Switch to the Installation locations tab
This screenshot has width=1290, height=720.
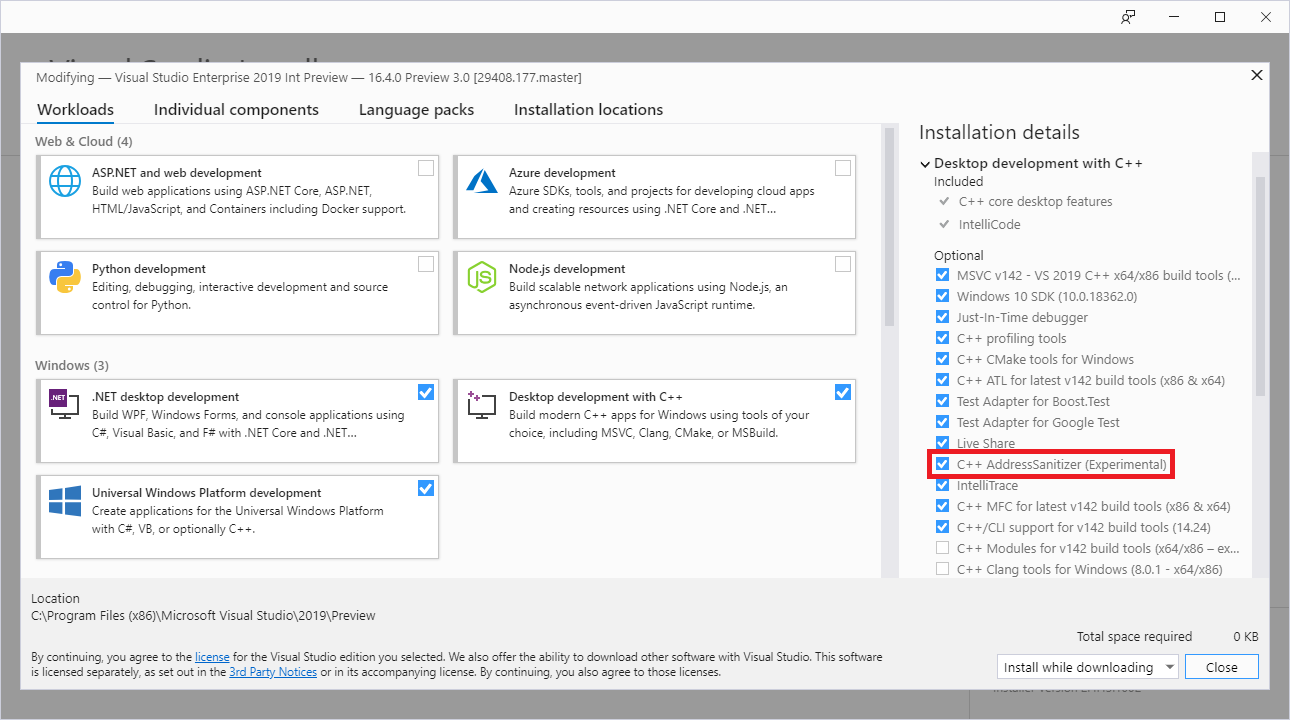coord(588,110)
